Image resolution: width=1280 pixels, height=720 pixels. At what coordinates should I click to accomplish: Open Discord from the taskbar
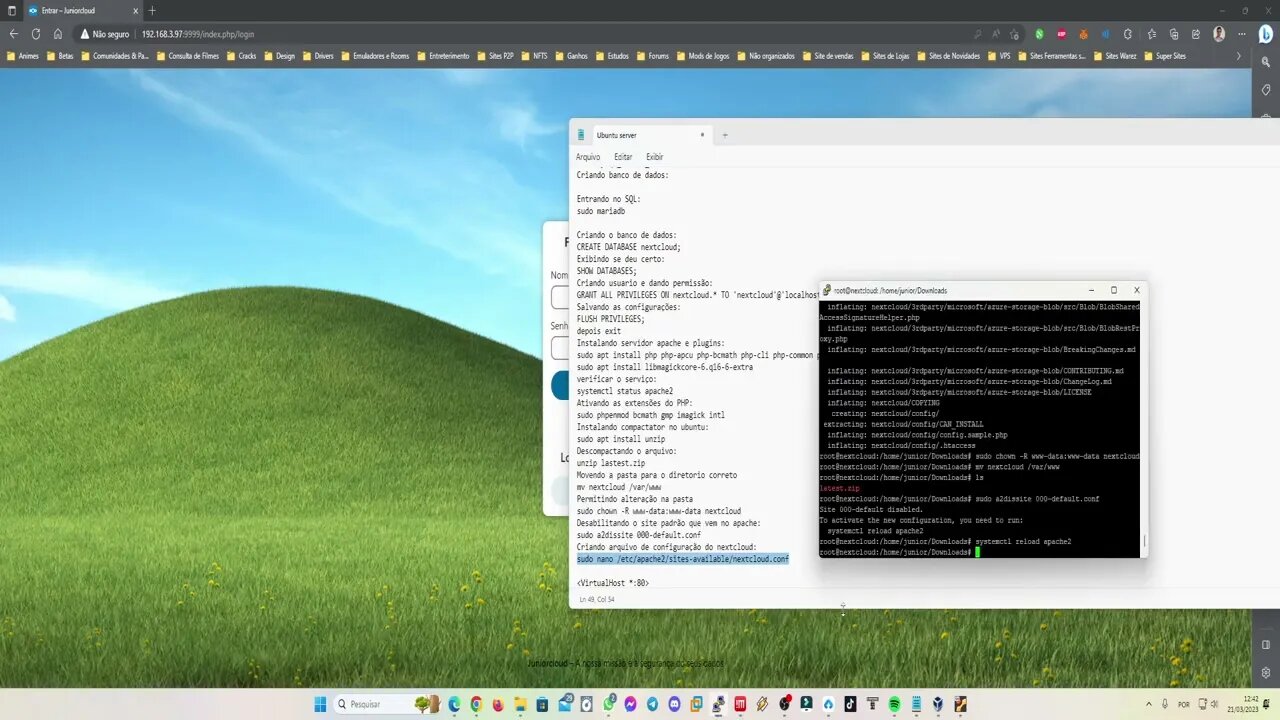(x=674, y=704)
